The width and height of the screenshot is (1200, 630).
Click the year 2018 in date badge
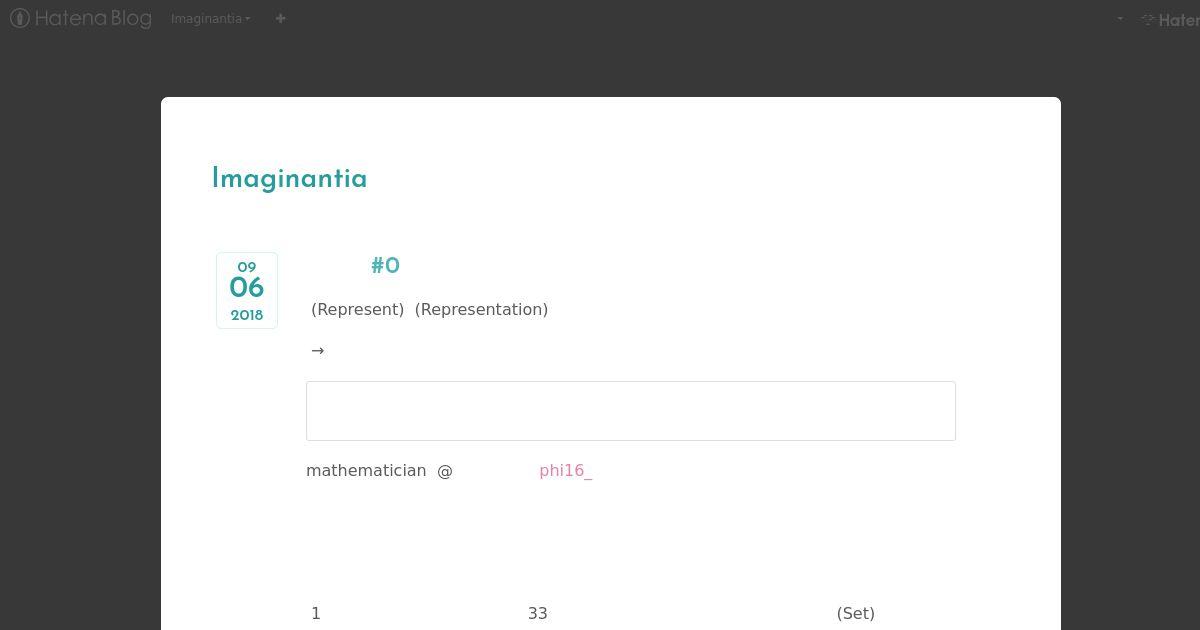[x=247, y=315]
